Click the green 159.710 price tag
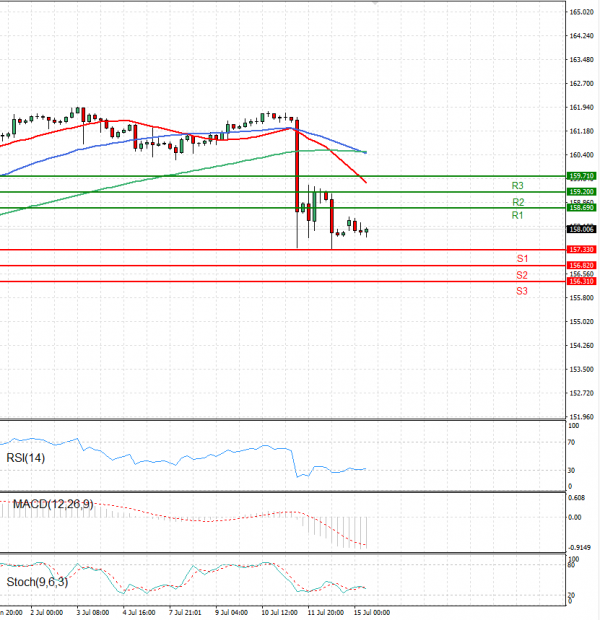This screenshot has height=620, width=600. point(581,176)
